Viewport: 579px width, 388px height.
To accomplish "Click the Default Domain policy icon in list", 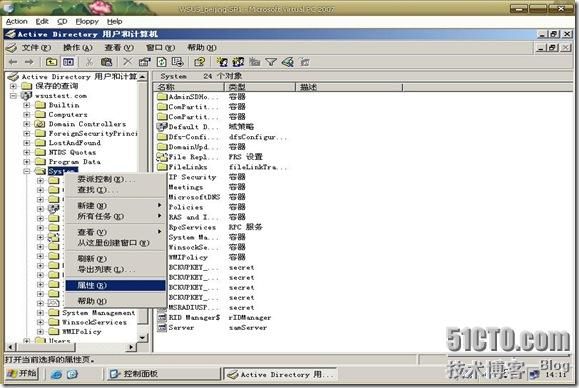I will click(162, 127).
